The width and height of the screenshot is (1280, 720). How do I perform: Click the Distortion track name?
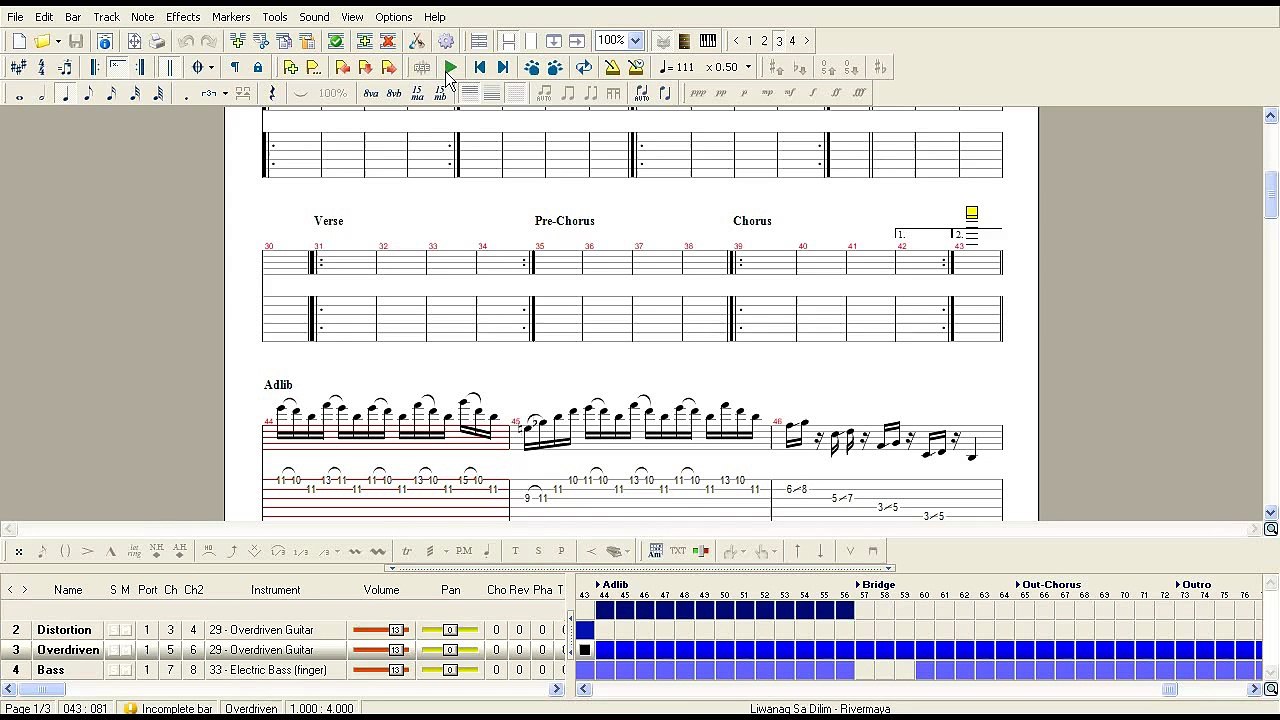[64, 630]
